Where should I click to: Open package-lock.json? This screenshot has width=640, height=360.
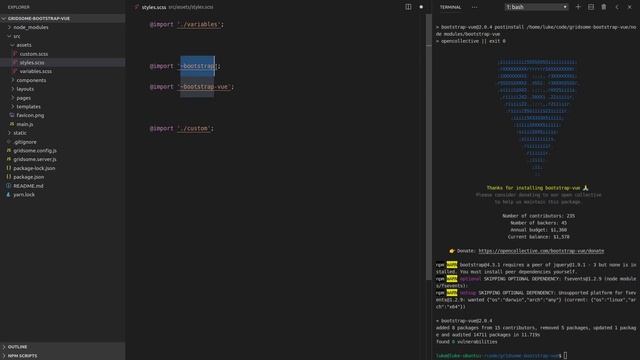(34, 168)
